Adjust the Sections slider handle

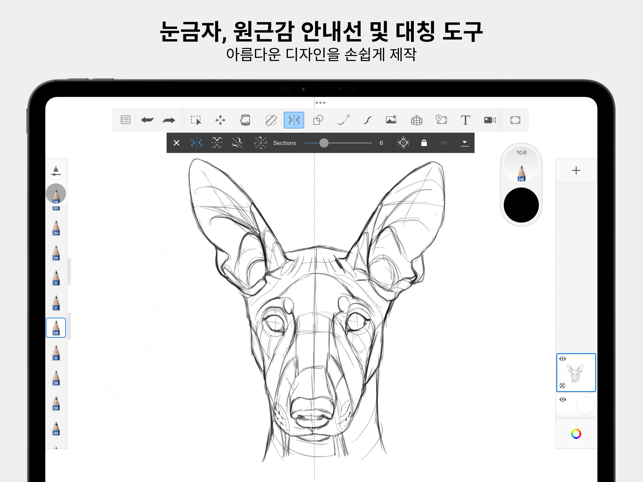tap(324, 143)
